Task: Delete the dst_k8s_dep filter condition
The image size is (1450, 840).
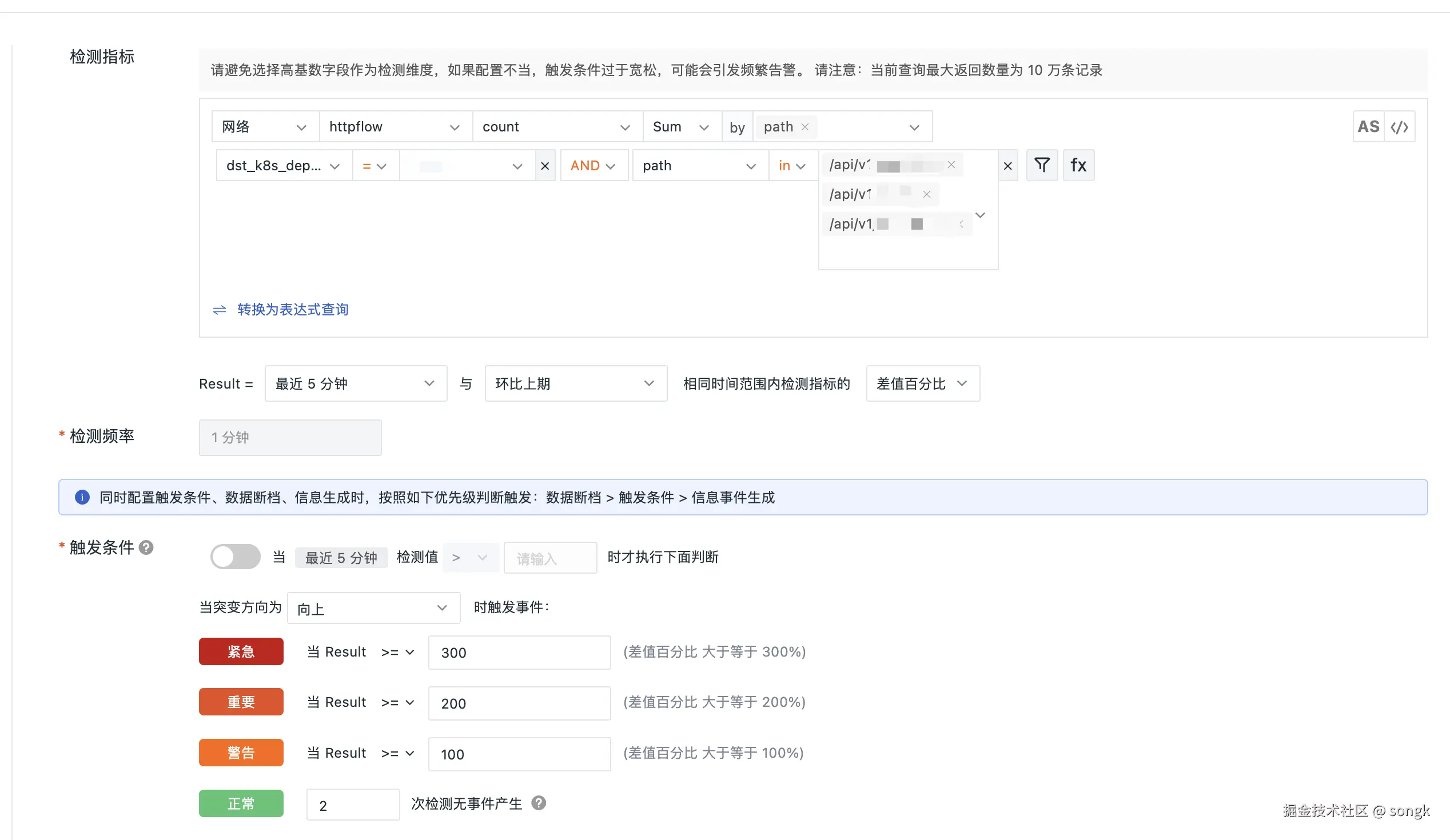Action: point(544,166)
